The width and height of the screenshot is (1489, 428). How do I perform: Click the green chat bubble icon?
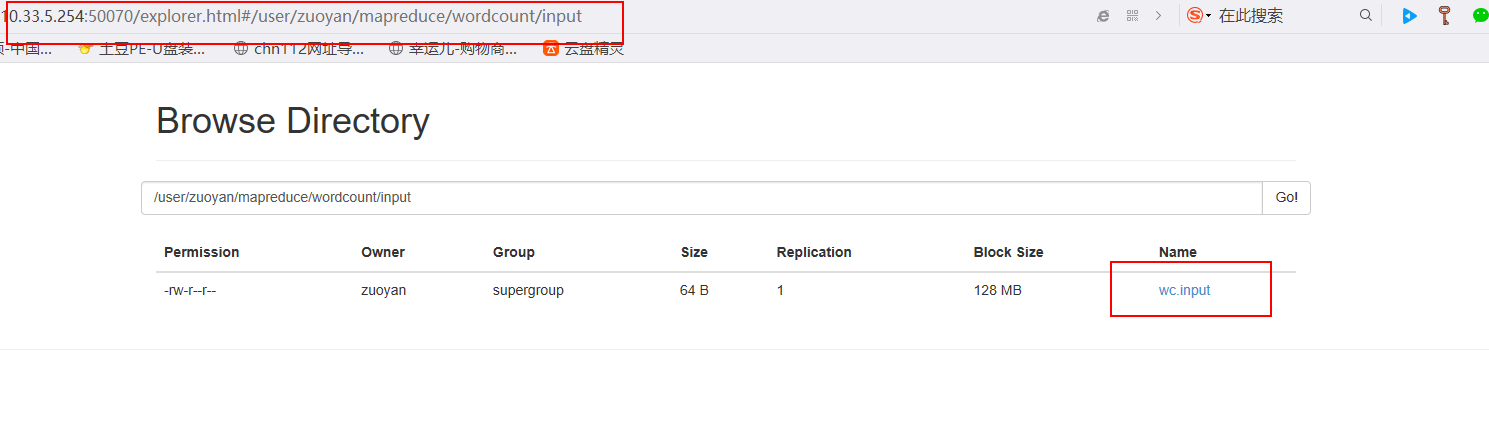[x=1480, y=16]
